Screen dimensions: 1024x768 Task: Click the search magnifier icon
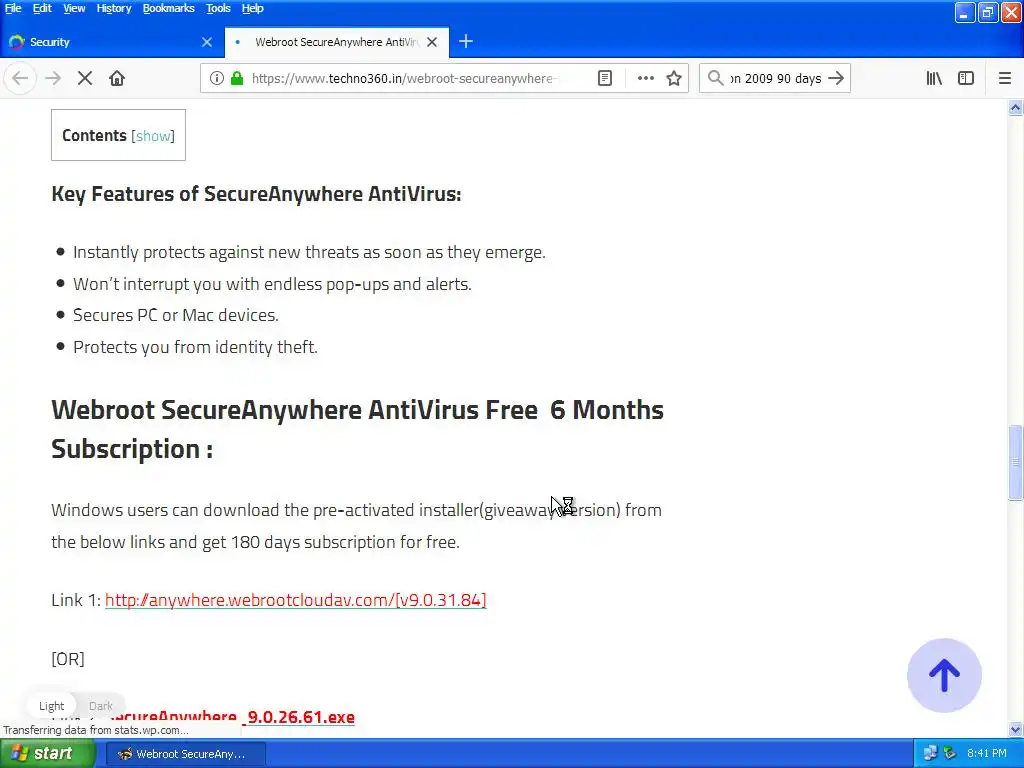716,78
